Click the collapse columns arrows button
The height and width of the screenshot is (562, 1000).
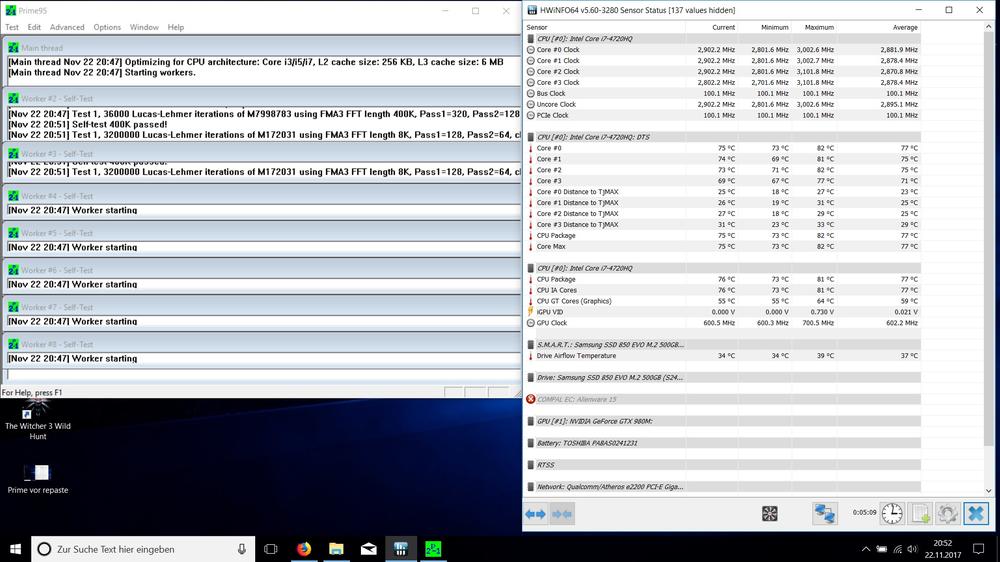(x=562, y=514)
